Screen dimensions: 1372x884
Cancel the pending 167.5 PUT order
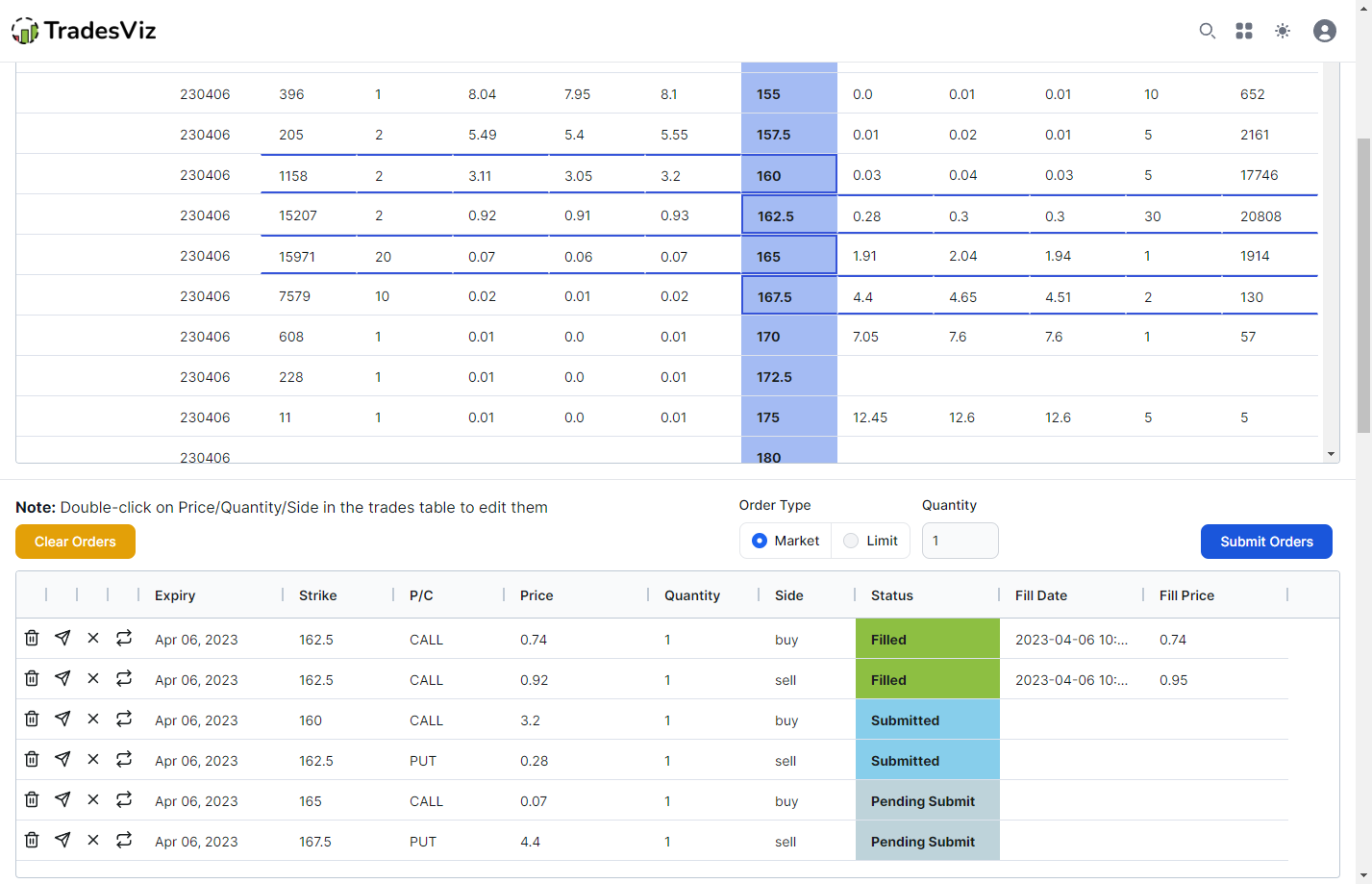93,841
